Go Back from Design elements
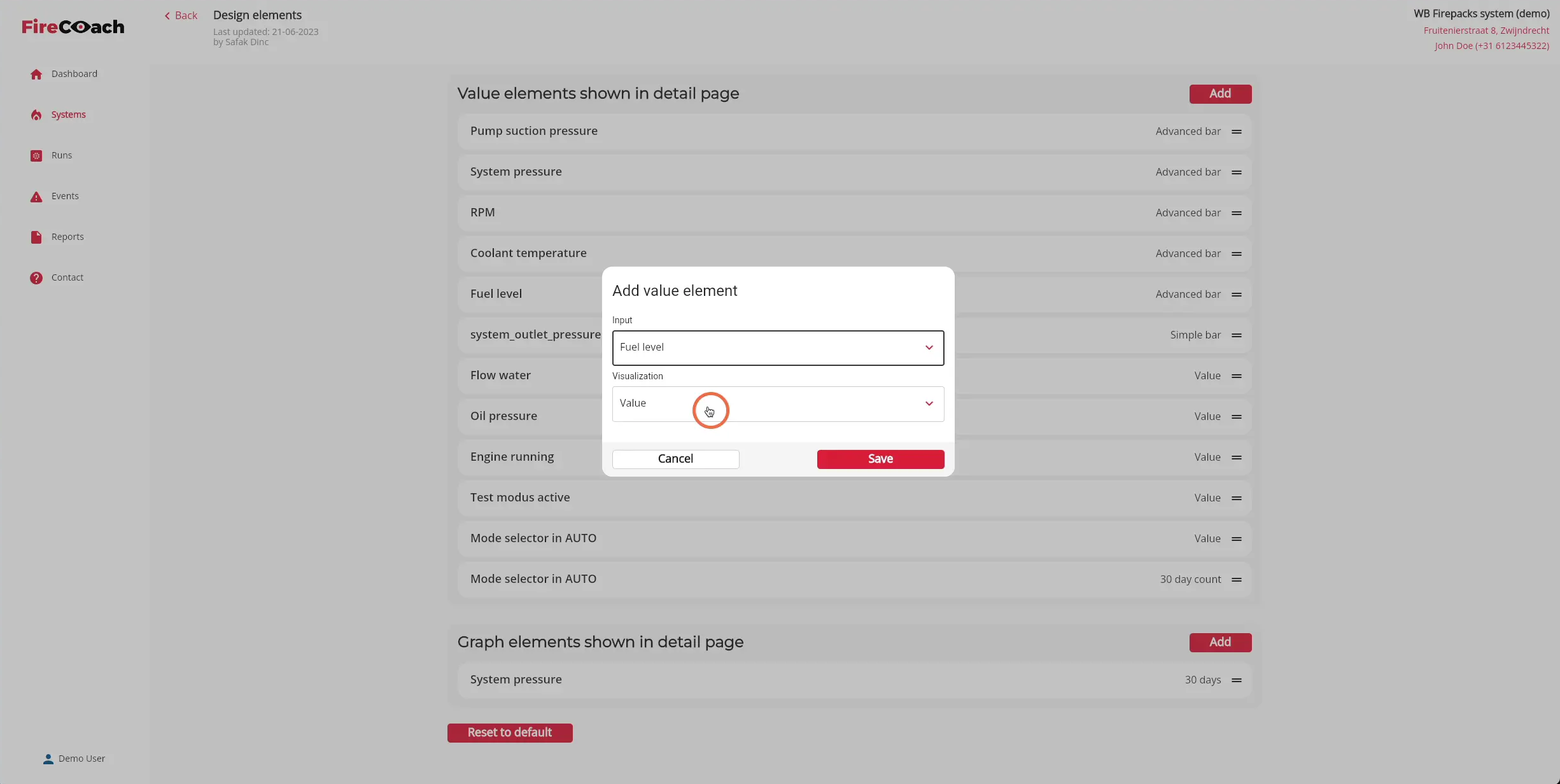Image resolution: width=1560 pixels, height=784 pixels. (x=181, y=15)
